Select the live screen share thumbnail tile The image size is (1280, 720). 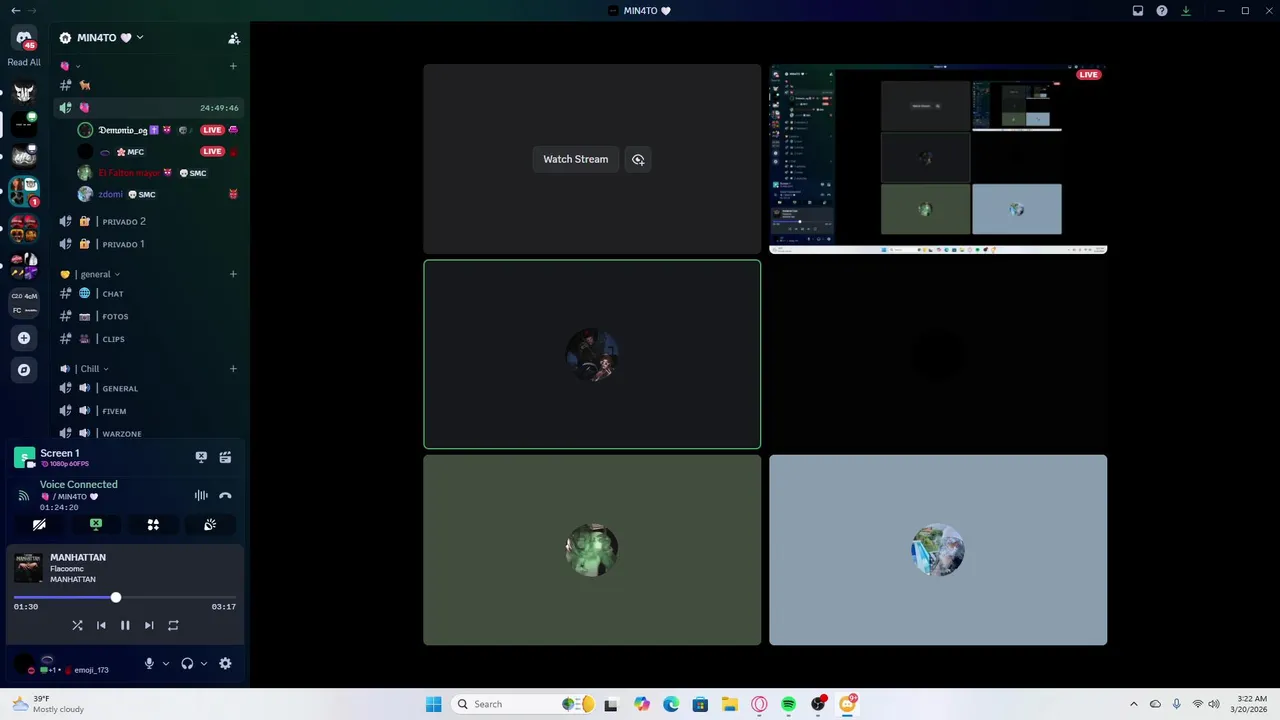[x=938, y=159]
